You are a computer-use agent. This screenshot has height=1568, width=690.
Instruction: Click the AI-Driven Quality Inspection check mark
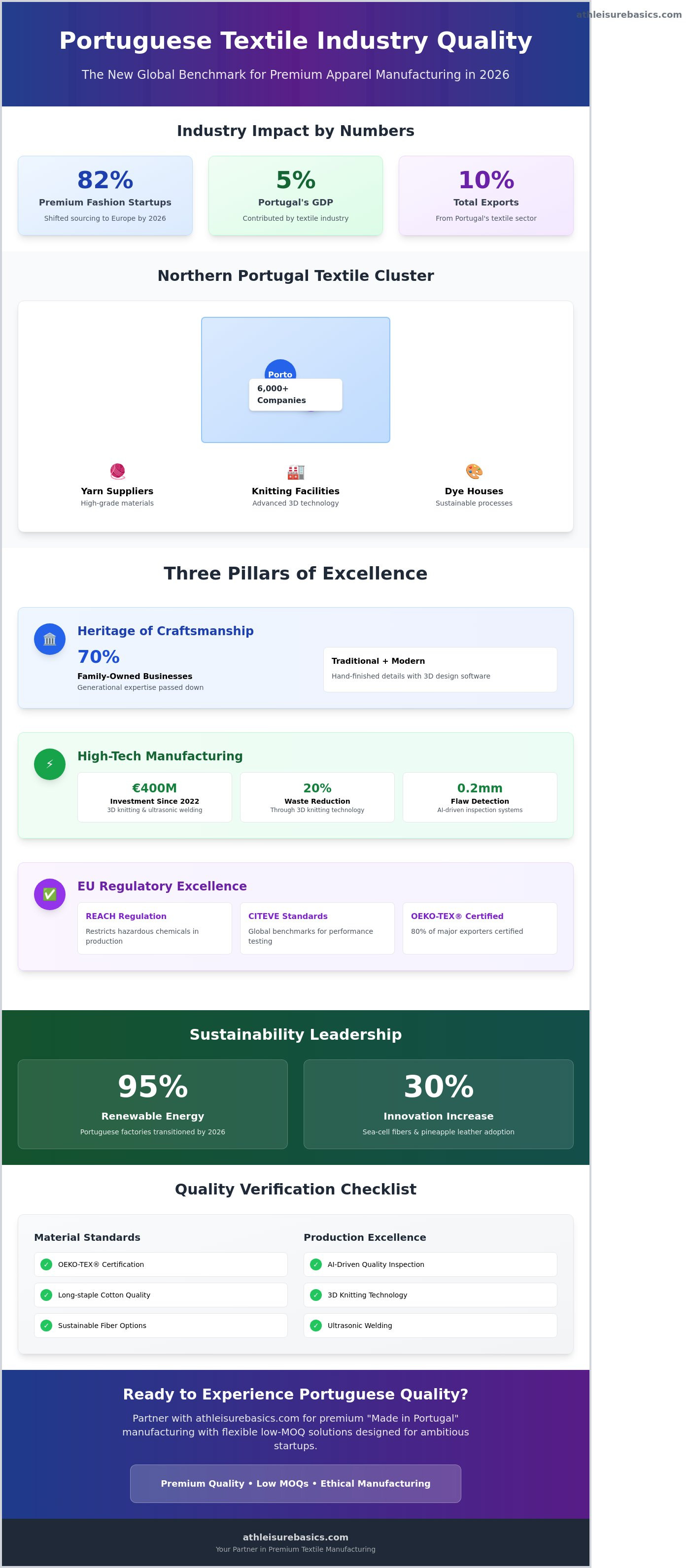(x=315, y=1264)
